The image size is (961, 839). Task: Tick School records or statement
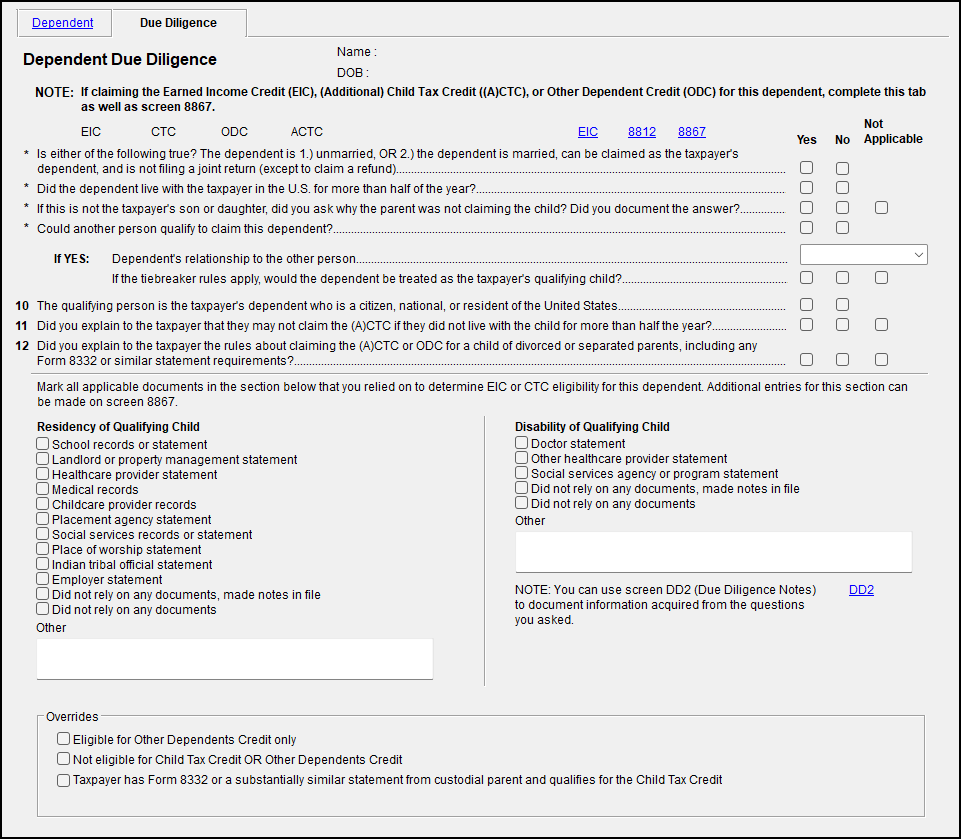point(42,444)
